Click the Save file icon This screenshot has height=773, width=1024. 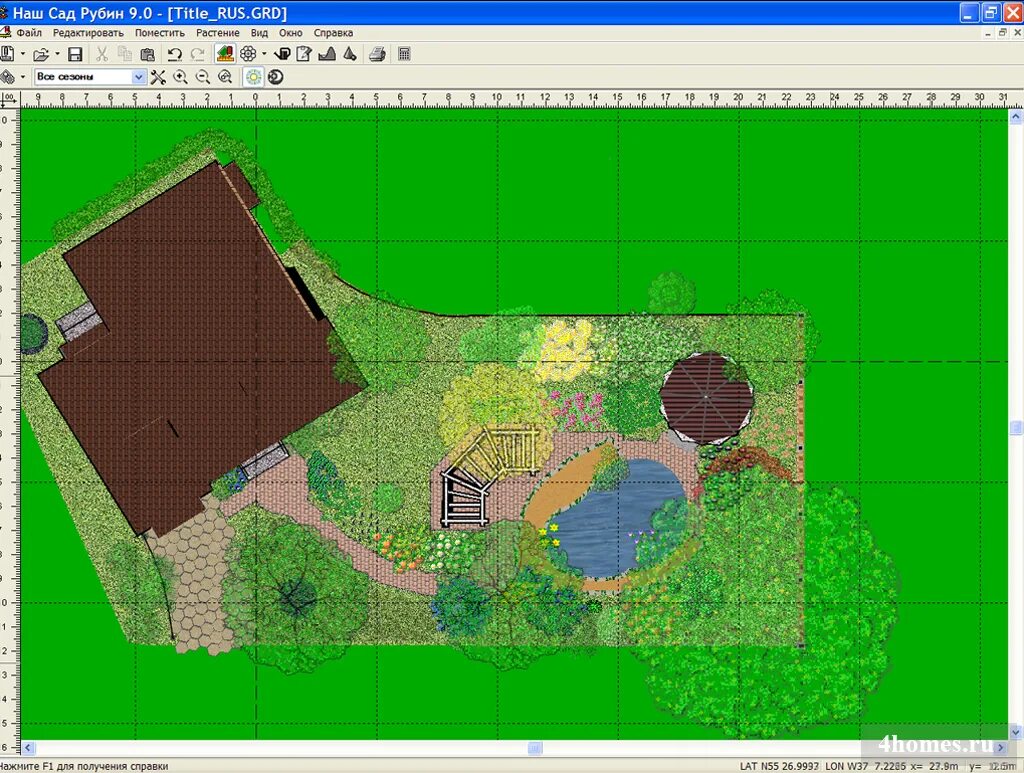pos(75,54)
